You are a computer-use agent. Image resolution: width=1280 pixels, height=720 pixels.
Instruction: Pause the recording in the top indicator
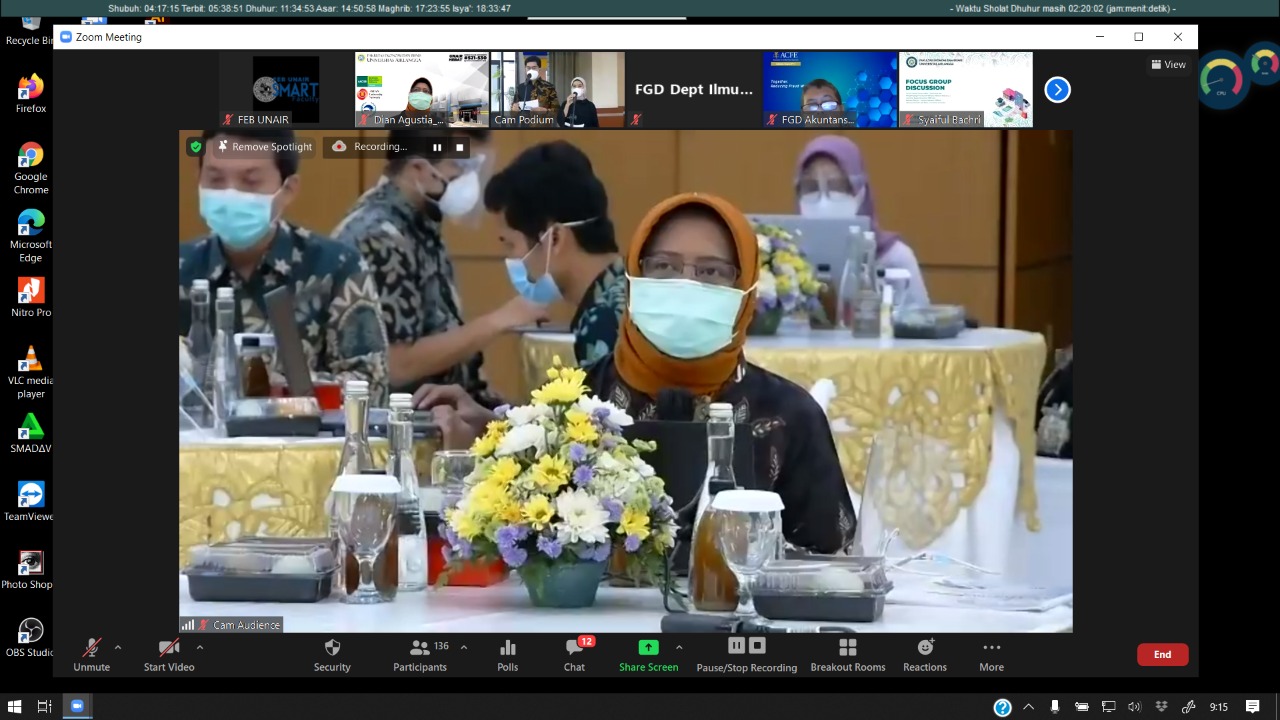click(437, 147)
